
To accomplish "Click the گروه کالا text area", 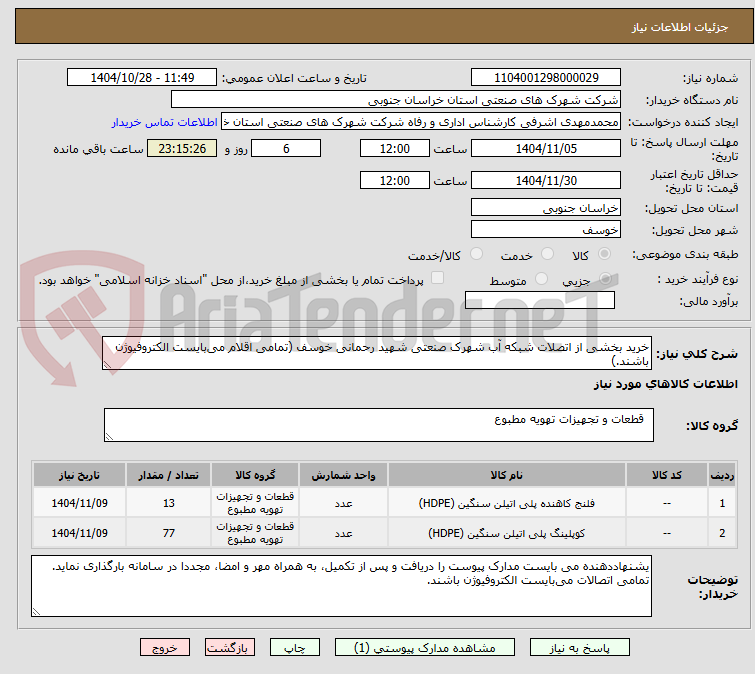I will (378, 425).
